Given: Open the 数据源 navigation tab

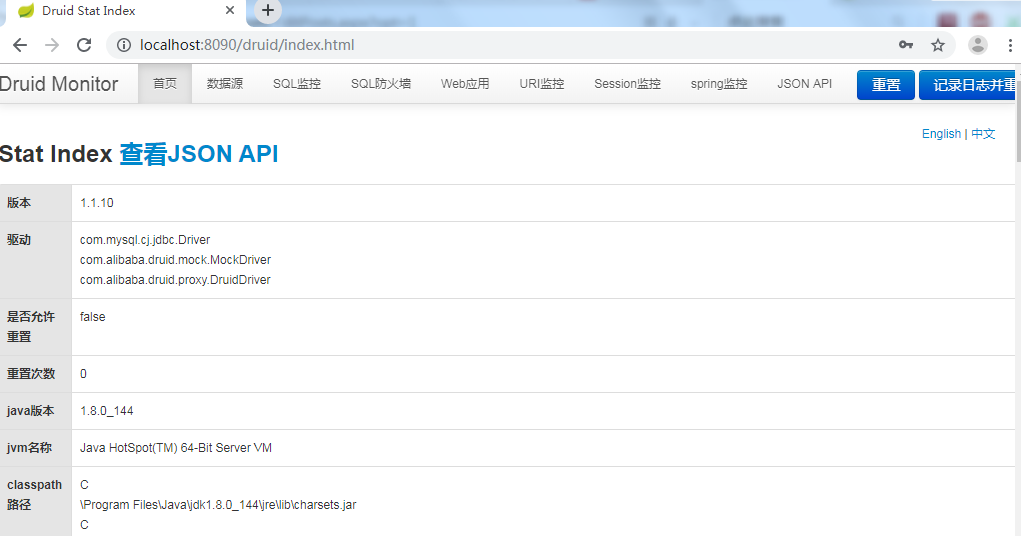Looking at the screenshot, I should tap(225, 83).
